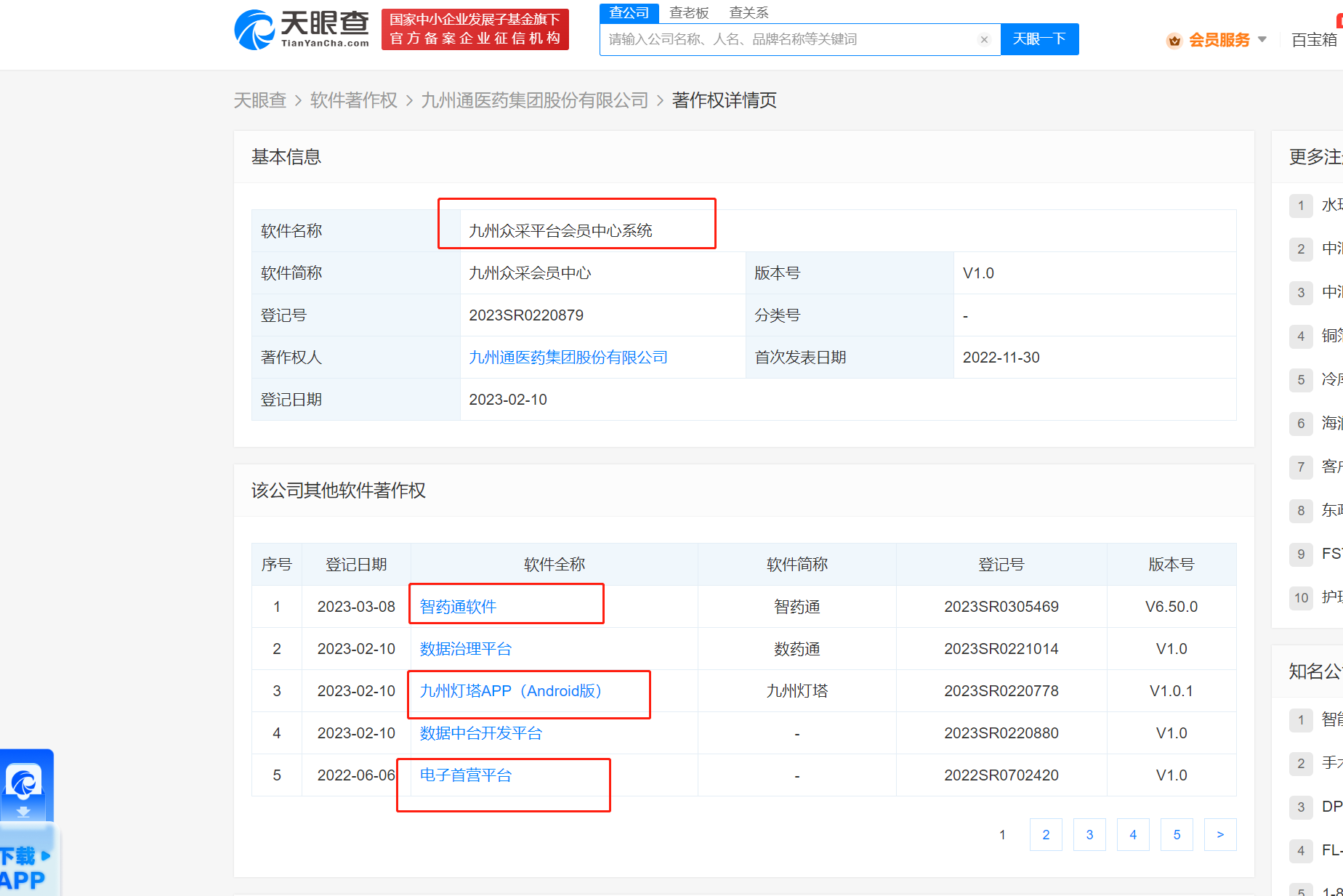Open copyright owner 九州通医药集团股份有限公司 link
The image size is (1343, 896).
[x=568, y=358]
